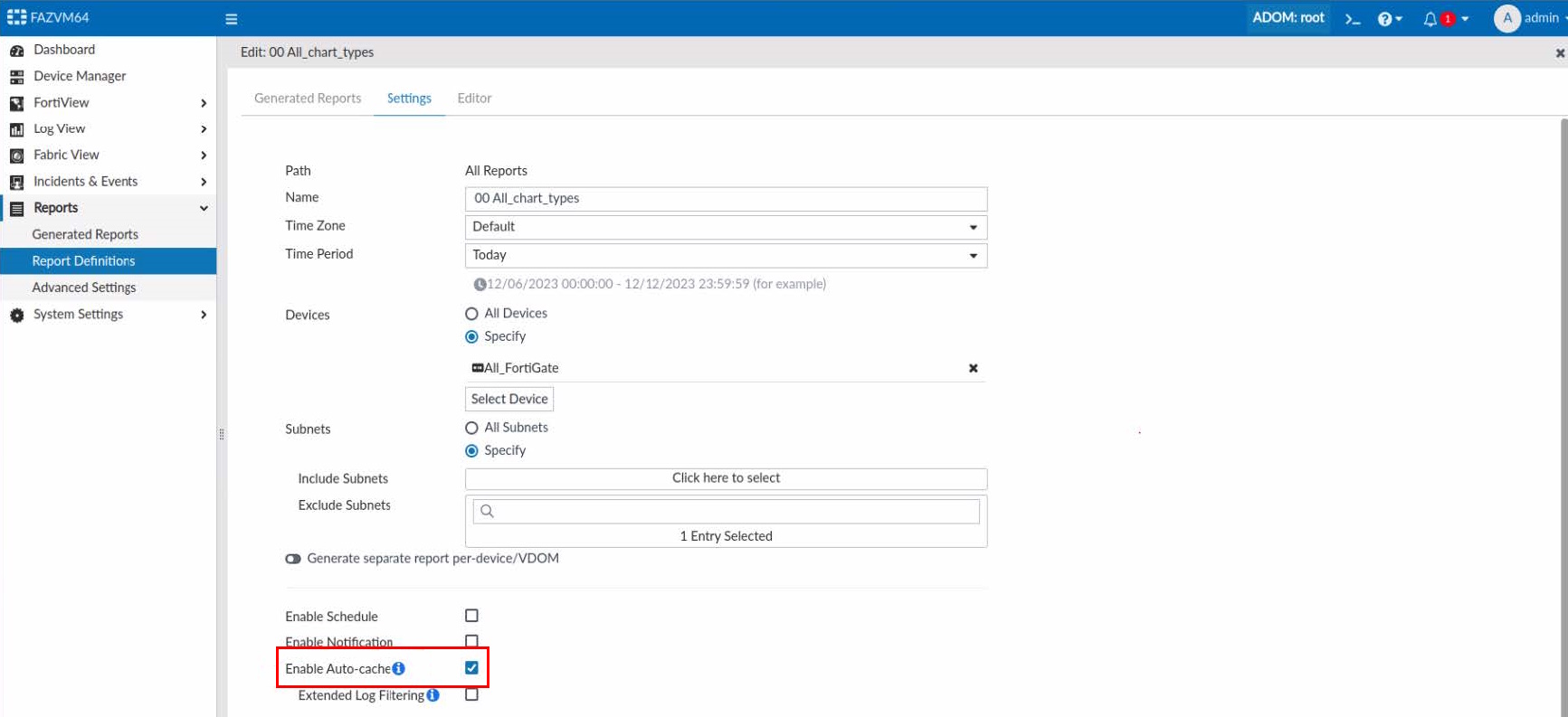Open the Time Zone dropdown
Screen dimensions: 1568x717
725,227
